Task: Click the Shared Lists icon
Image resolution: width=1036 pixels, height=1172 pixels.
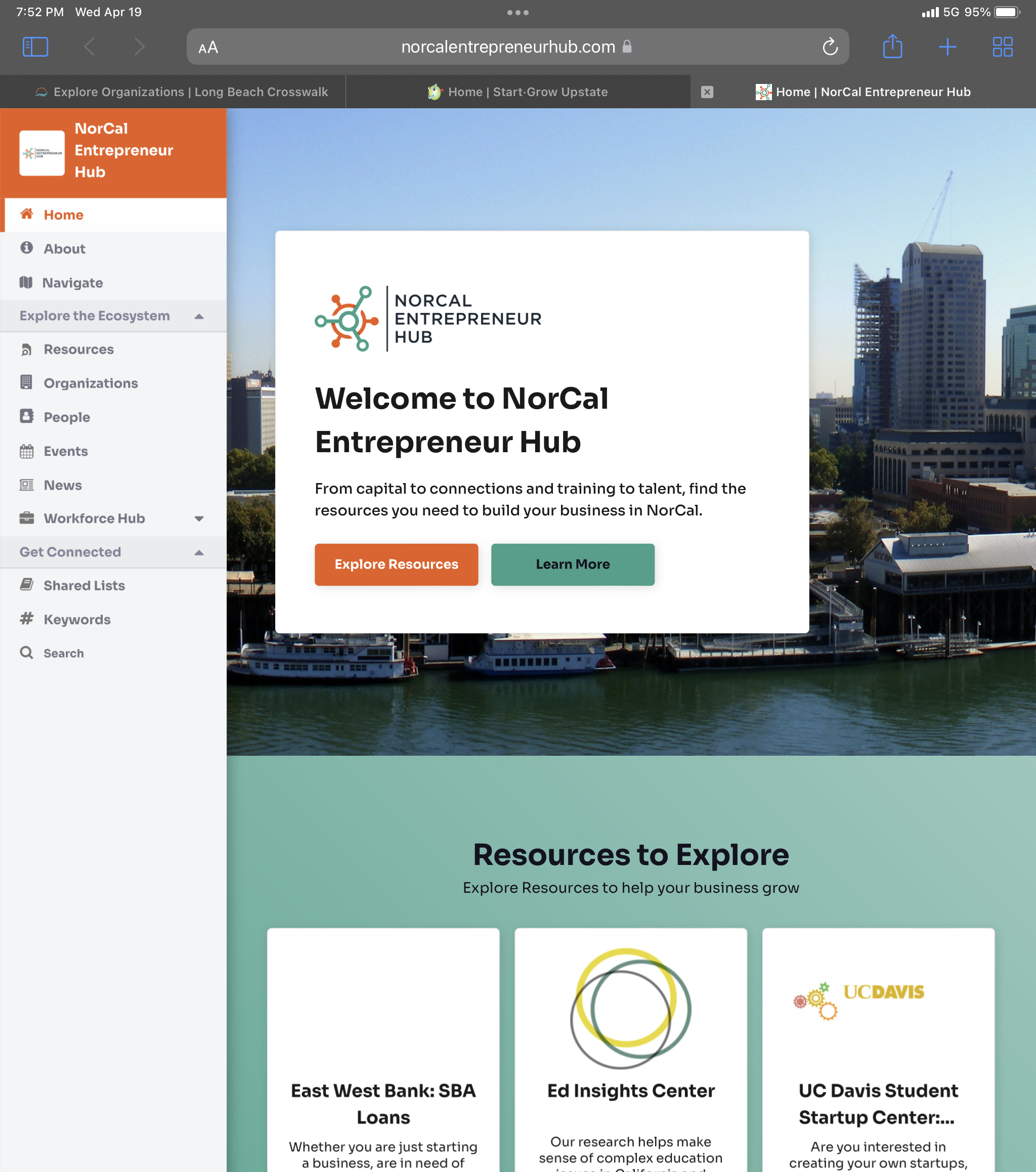Action: [x=26, y=585]
